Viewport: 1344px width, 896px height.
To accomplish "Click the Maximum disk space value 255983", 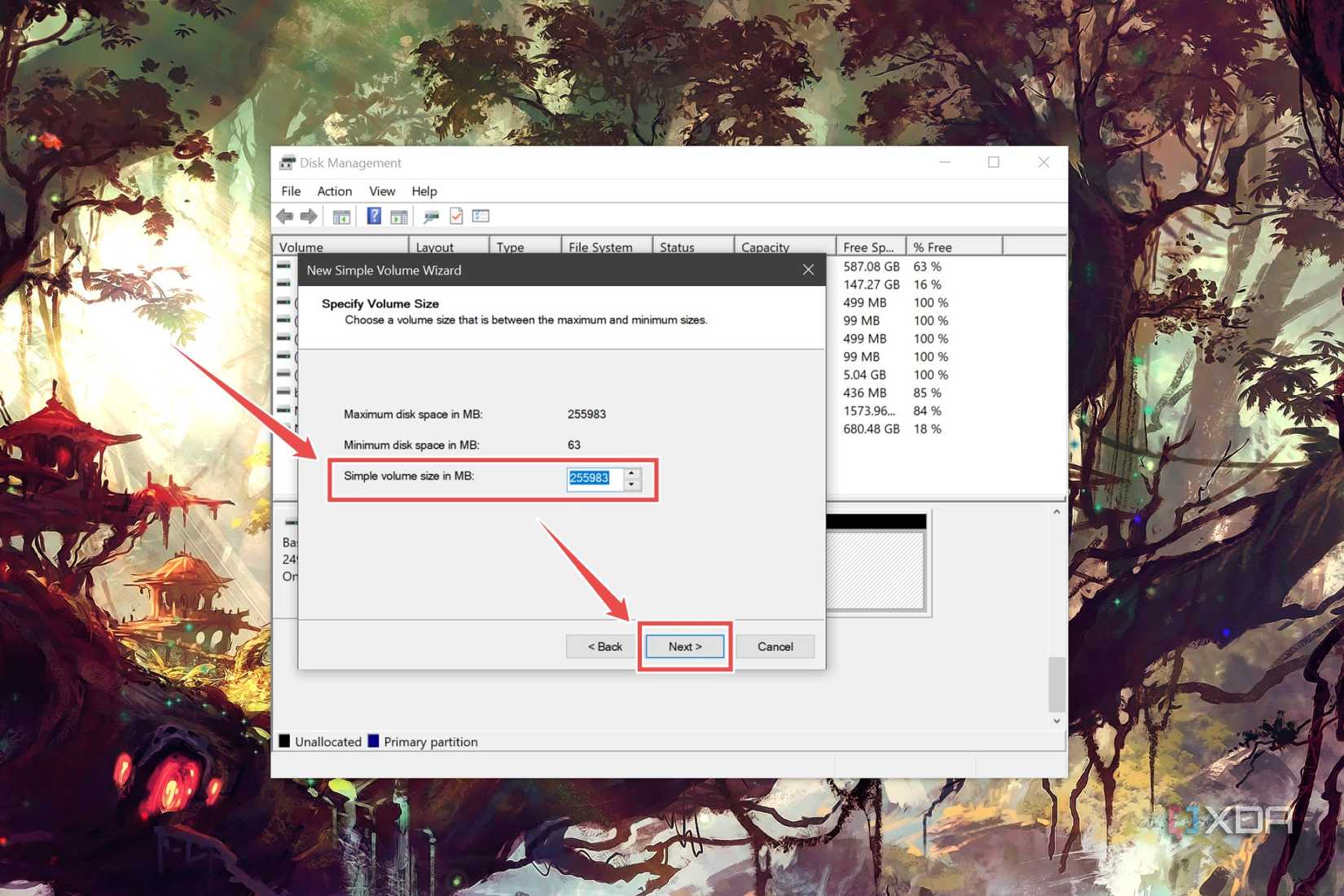I will 586,414.
